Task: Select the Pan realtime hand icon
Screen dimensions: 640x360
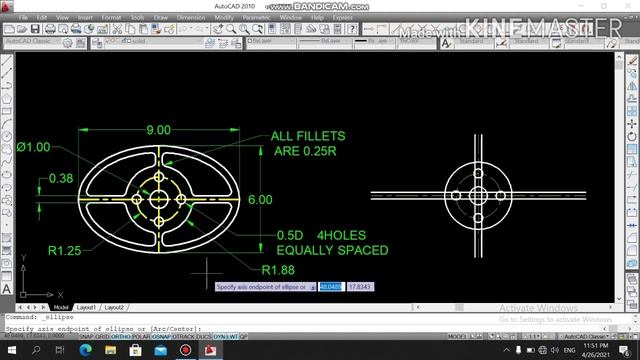Action: tap(218, 29)
